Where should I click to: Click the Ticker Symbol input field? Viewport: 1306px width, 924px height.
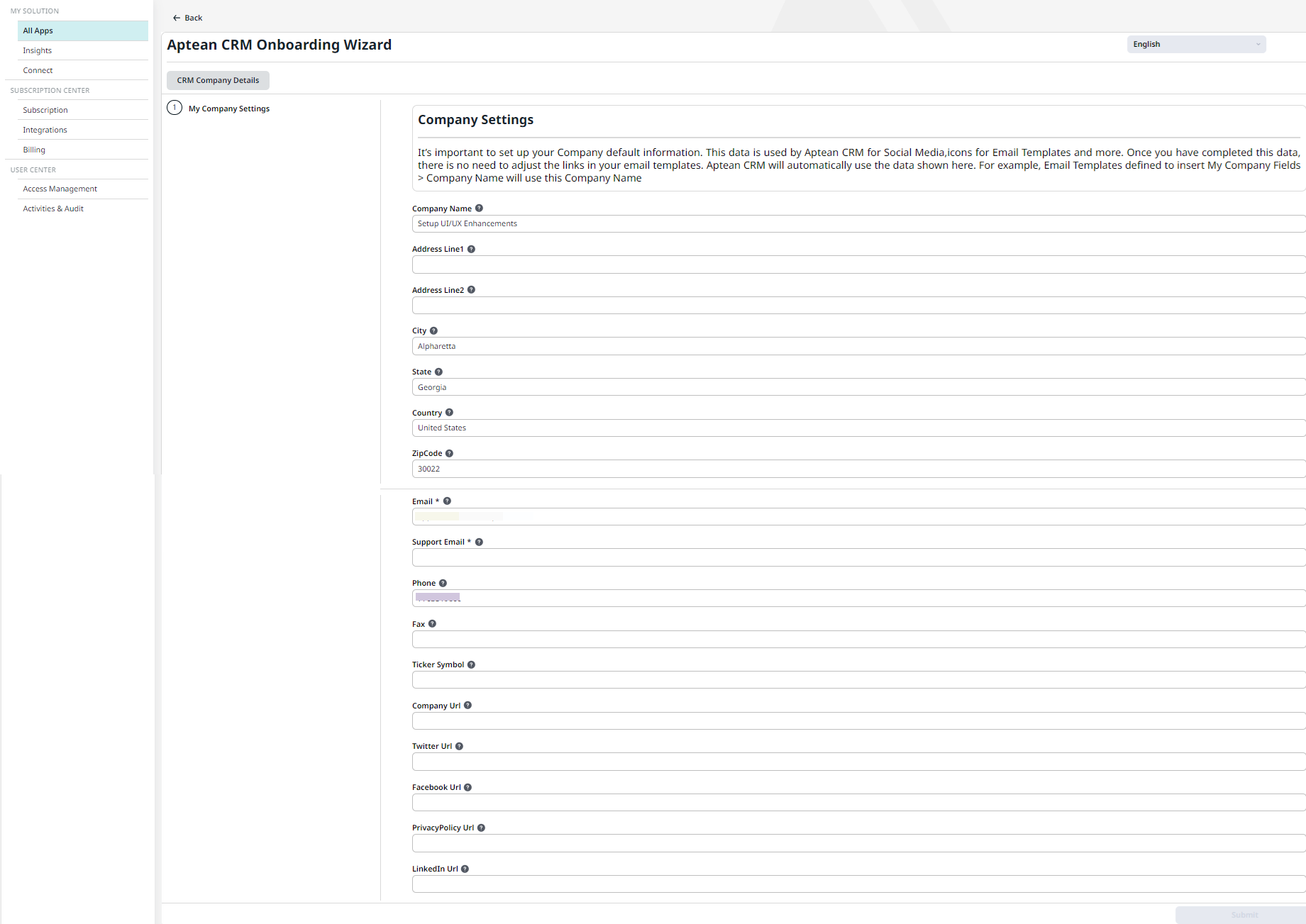[x=858, y=680]
